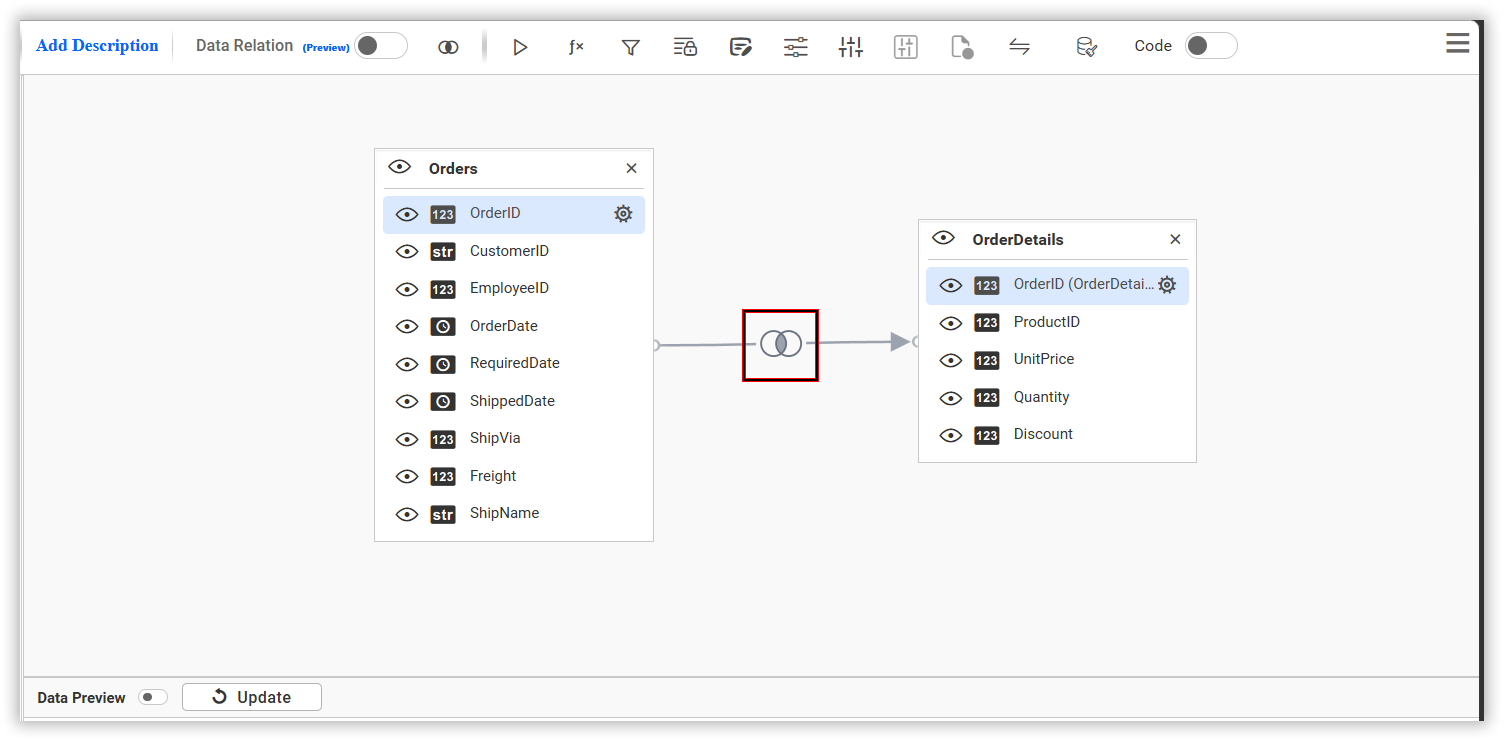Screen dimensions: 1504x741
Task: Click the Add Description link
Action: pos(97,46)
